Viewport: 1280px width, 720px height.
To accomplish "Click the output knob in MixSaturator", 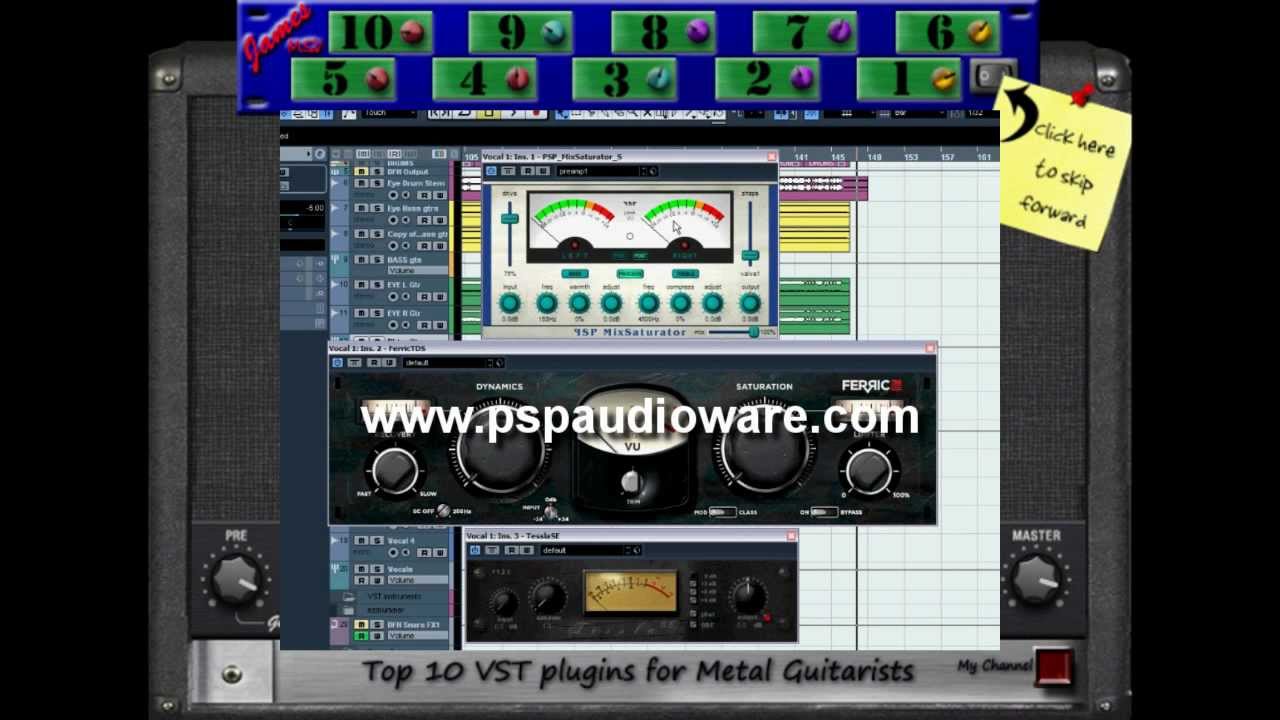I will [750, 303].
